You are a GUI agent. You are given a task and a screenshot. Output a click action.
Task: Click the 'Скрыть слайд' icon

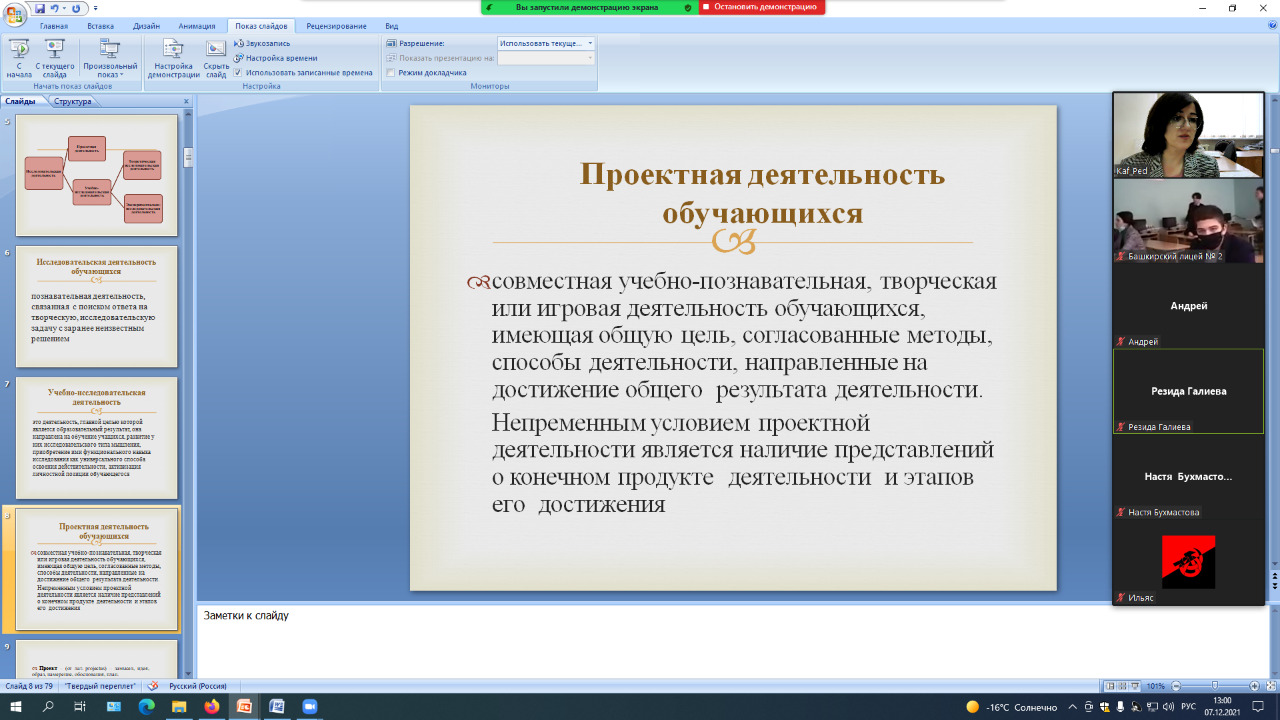216,58
